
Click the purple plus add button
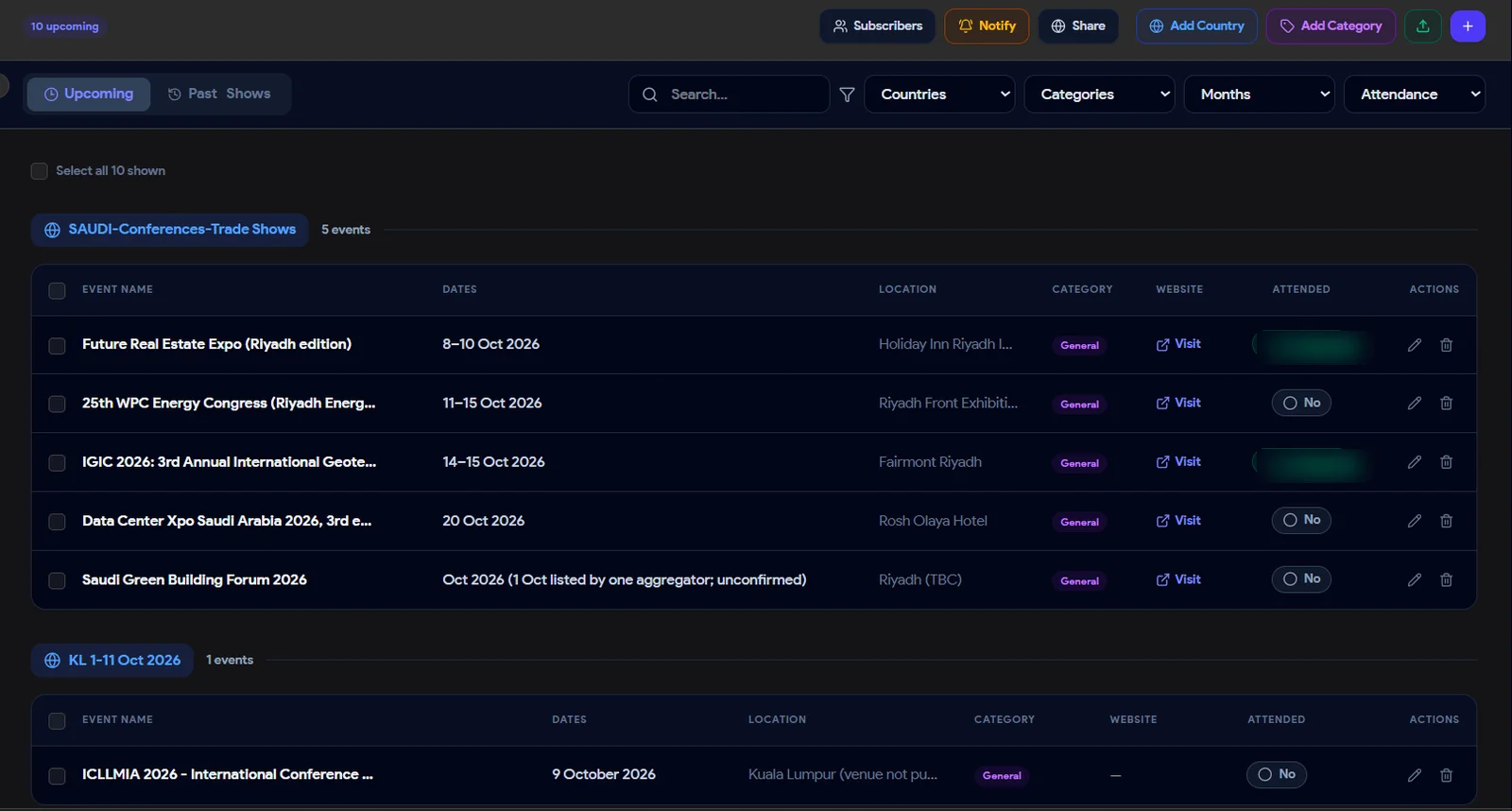[1468, 26]
